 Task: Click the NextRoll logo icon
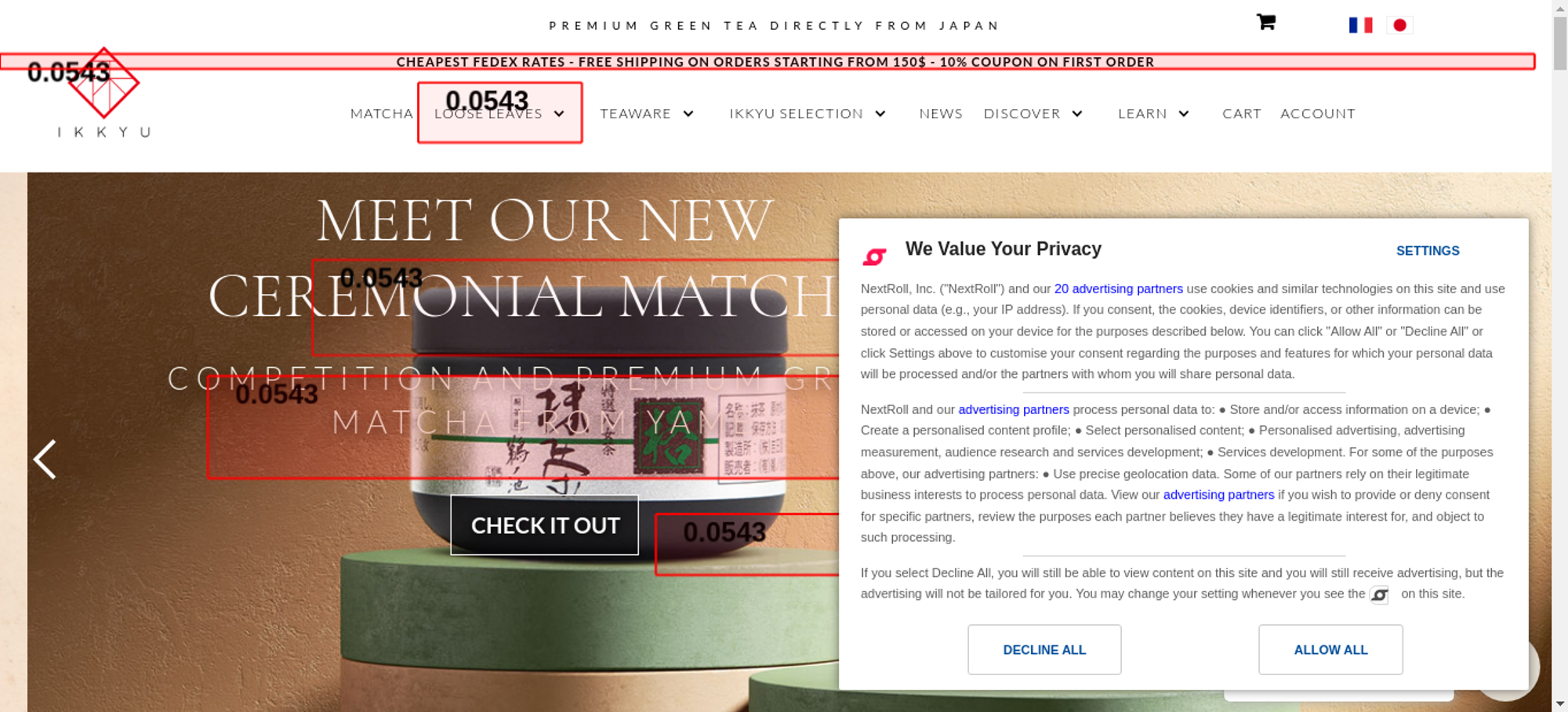[874, 256]
